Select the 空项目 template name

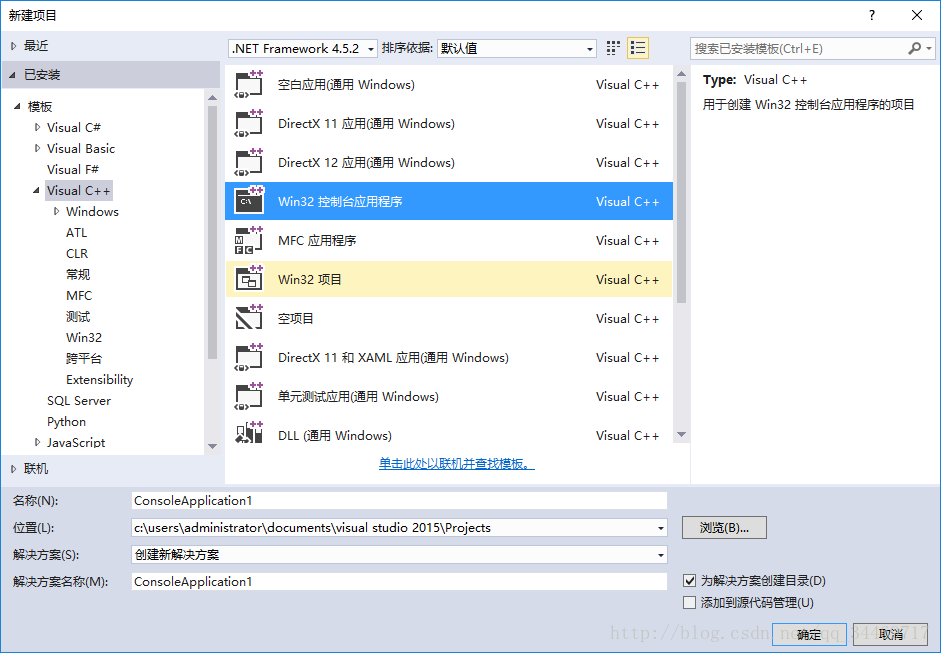coord(295,319)
